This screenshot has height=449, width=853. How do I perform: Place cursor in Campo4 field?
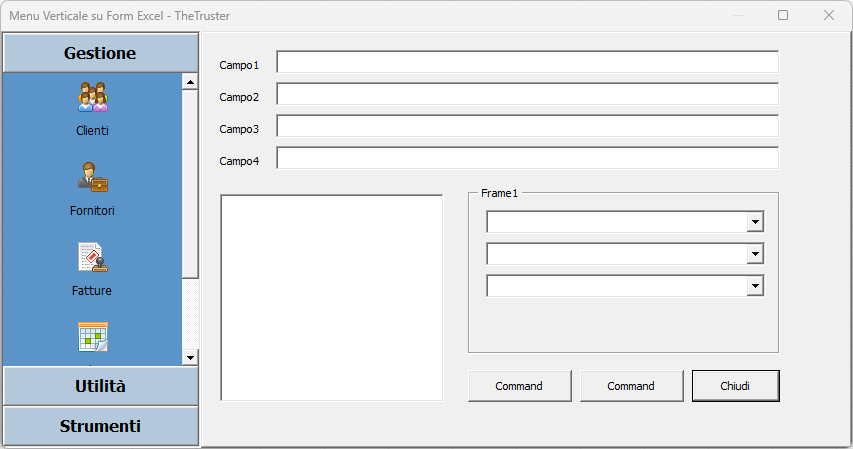point(527,159)
